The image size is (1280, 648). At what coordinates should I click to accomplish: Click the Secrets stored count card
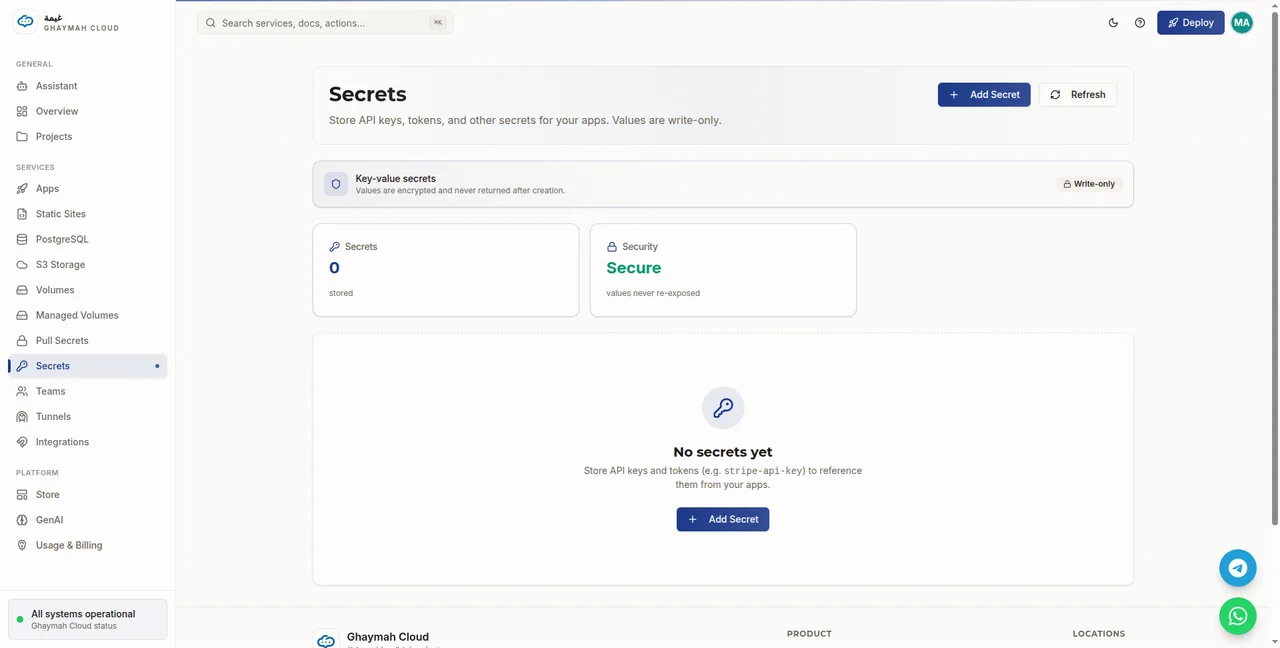[446, 270]
